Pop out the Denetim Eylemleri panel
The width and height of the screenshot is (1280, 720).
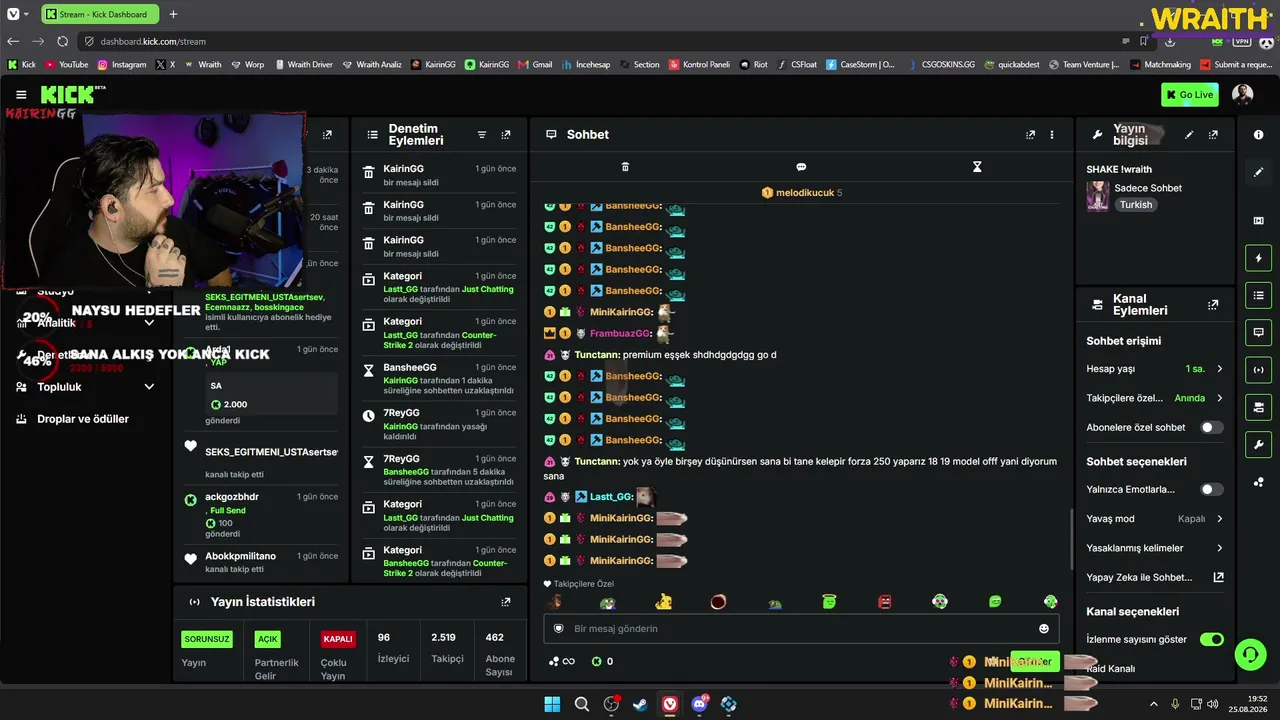coord(506,135)
